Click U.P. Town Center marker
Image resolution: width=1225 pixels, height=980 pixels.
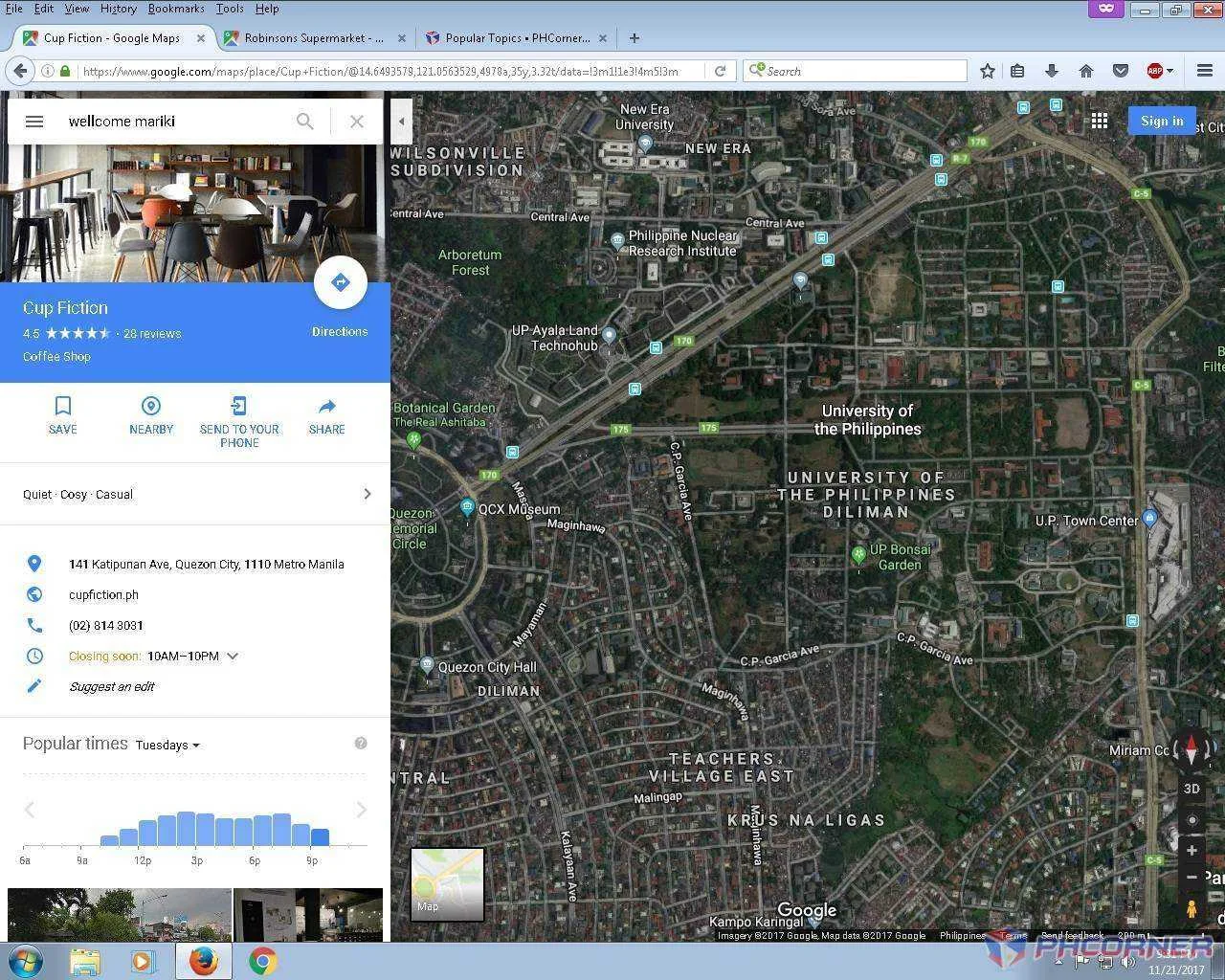[1150, 519]
